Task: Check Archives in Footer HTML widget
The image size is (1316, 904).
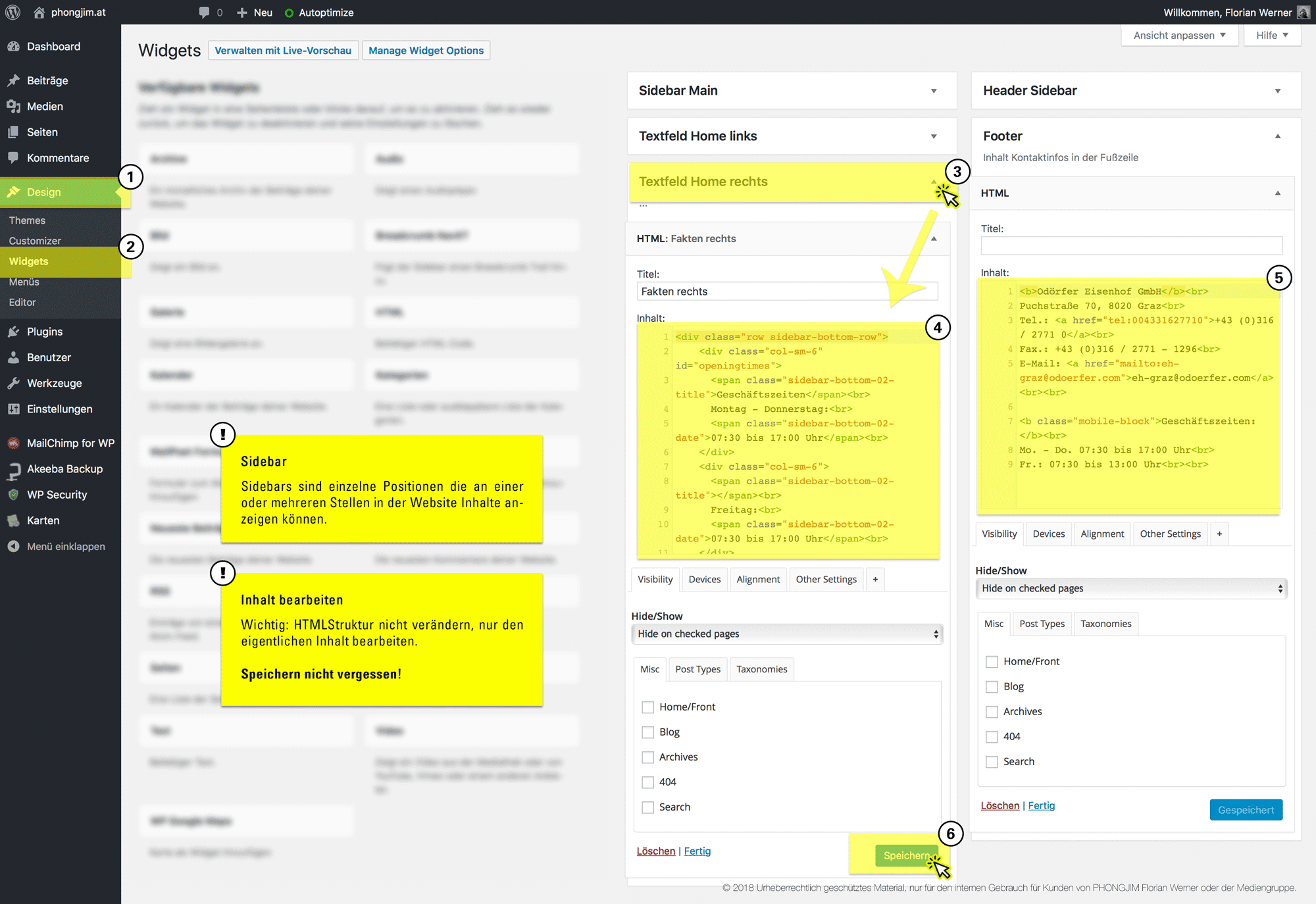Action: pos(992,712)
